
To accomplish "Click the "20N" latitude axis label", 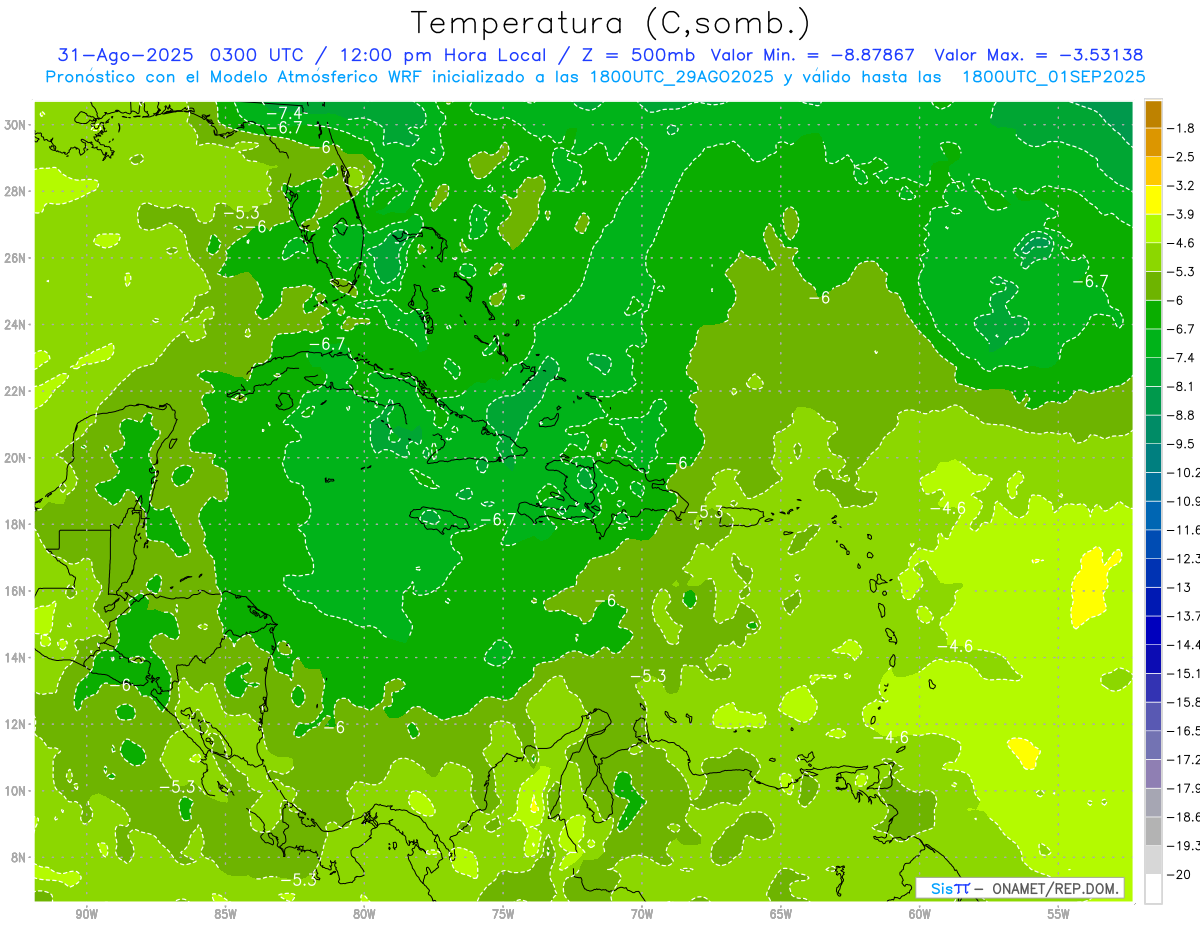I will point(15,458).
